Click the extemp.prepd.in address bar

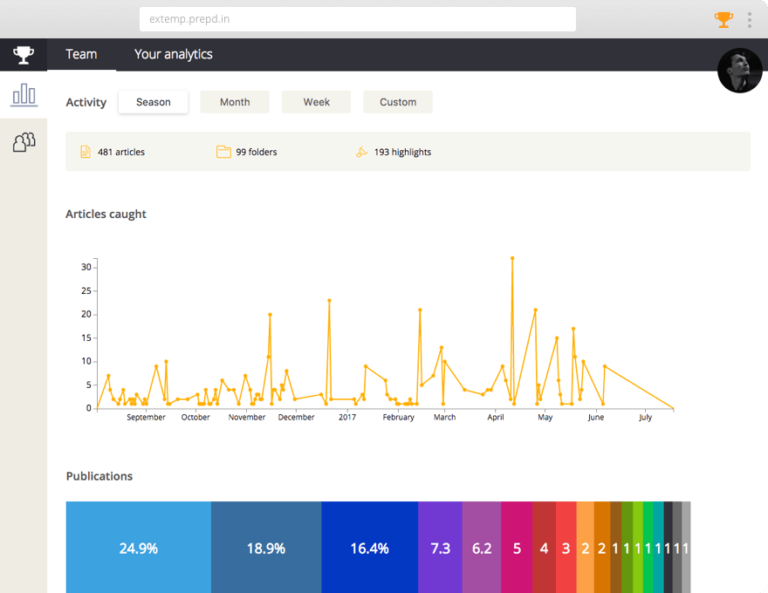coord(357,19)
